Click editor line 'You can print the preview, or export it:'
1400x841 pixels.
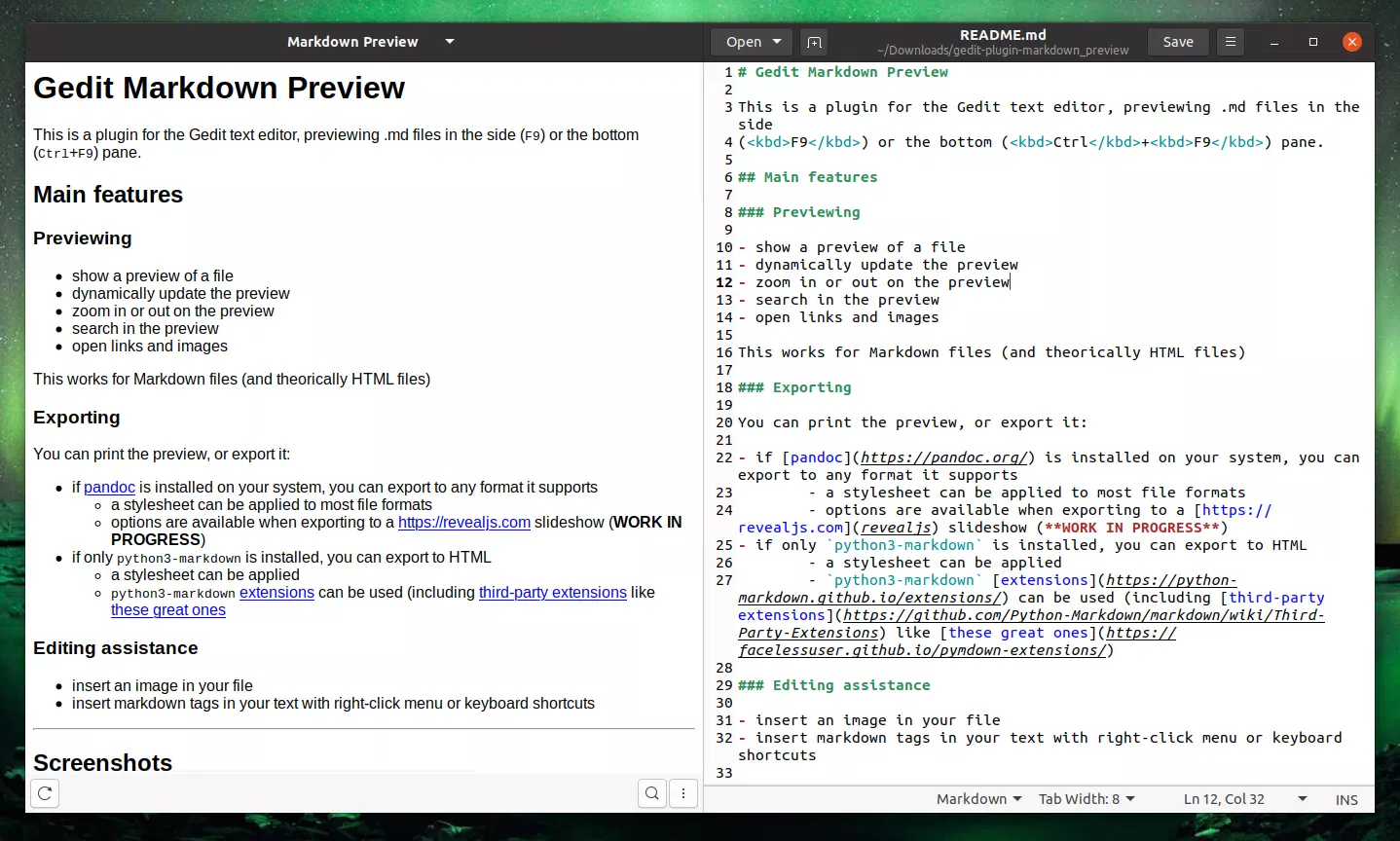point(912,422)
